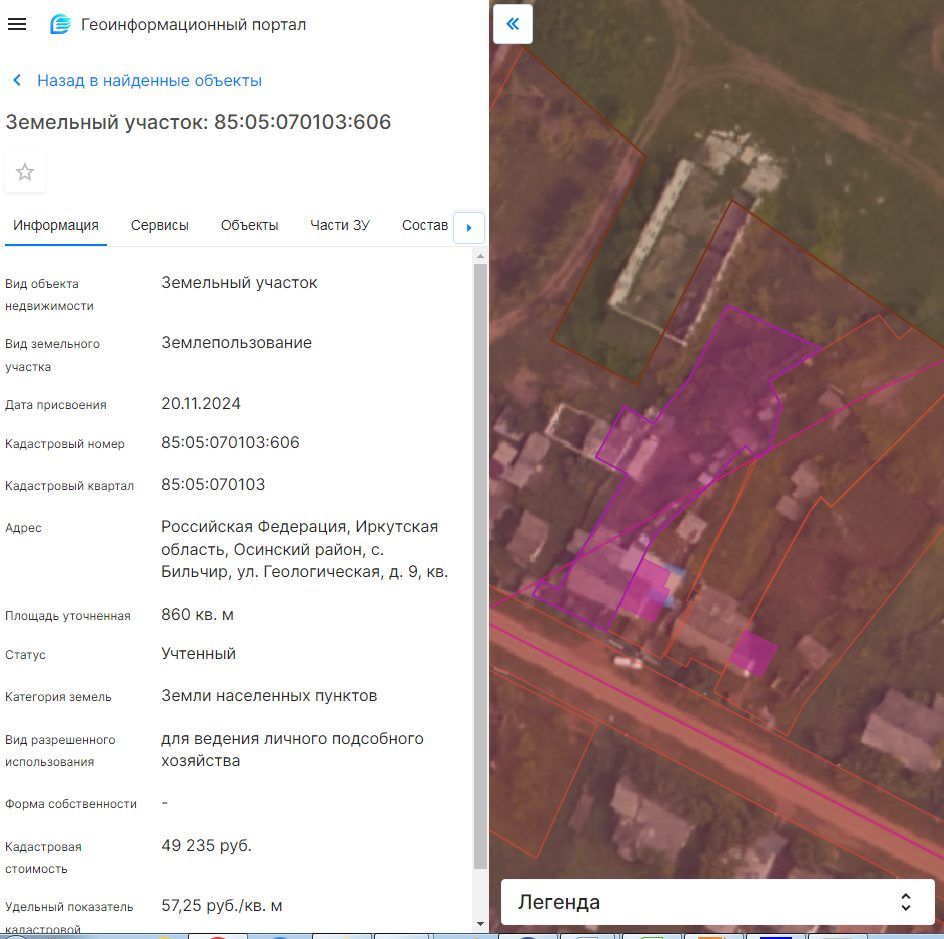This screenshot has height=939, width=944.
Task: Go back via Назад в найденные объекты
Action: coord(149,81)
